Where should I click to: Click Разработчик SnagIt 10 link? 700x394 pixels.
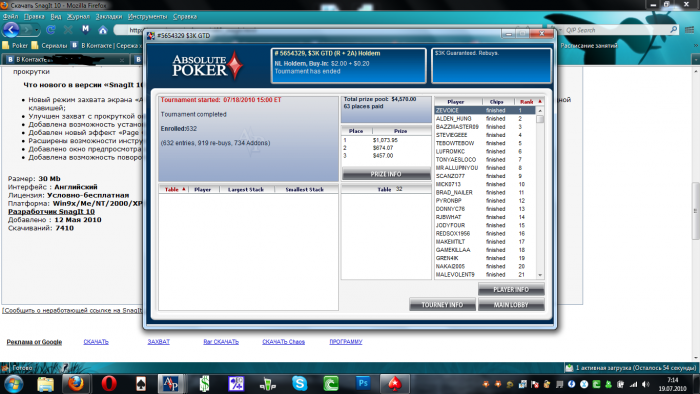tap(51, 212)
